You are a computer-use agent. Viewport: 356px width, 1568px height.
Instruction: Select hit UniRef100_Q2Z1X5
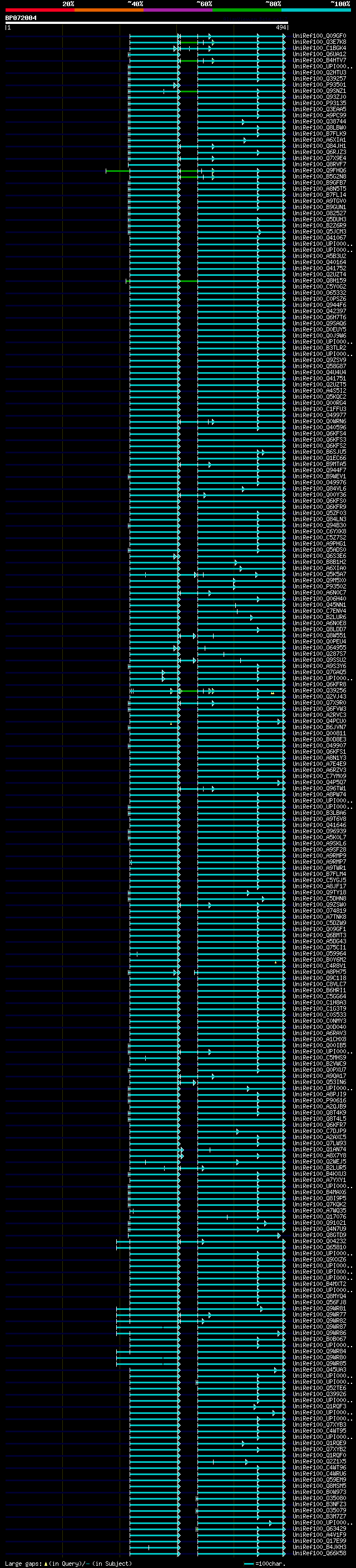point(319,1461)
